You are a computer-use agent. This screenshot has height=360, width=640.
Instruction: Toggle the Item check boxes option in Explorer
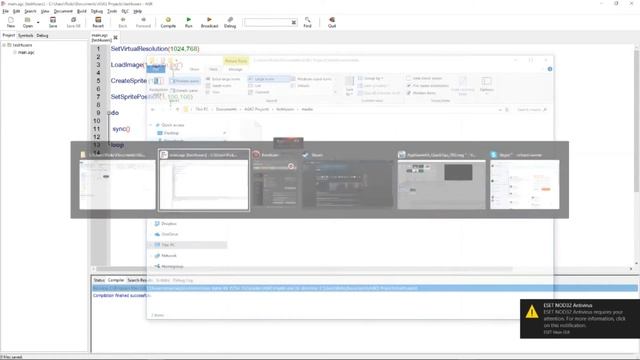[409, 78]
